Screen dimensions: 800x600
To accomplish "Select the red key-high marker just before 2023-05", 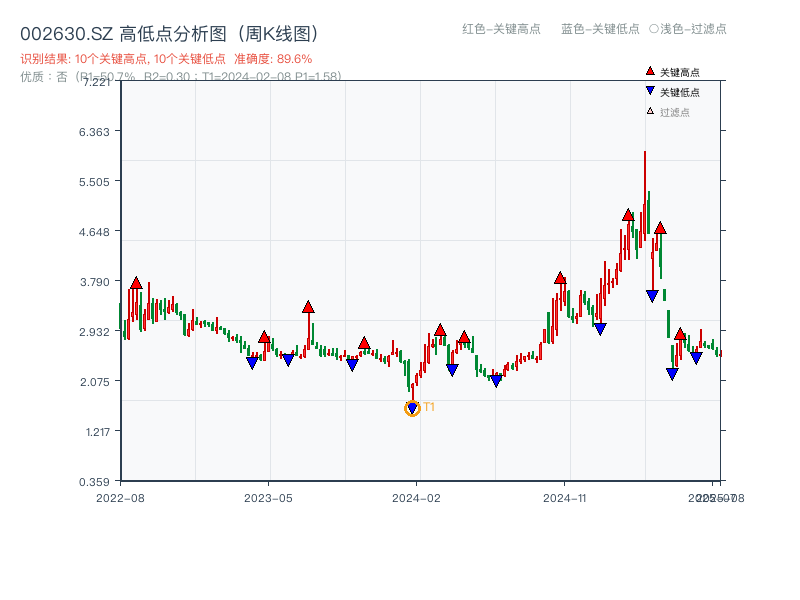I will tap(264, 337).
